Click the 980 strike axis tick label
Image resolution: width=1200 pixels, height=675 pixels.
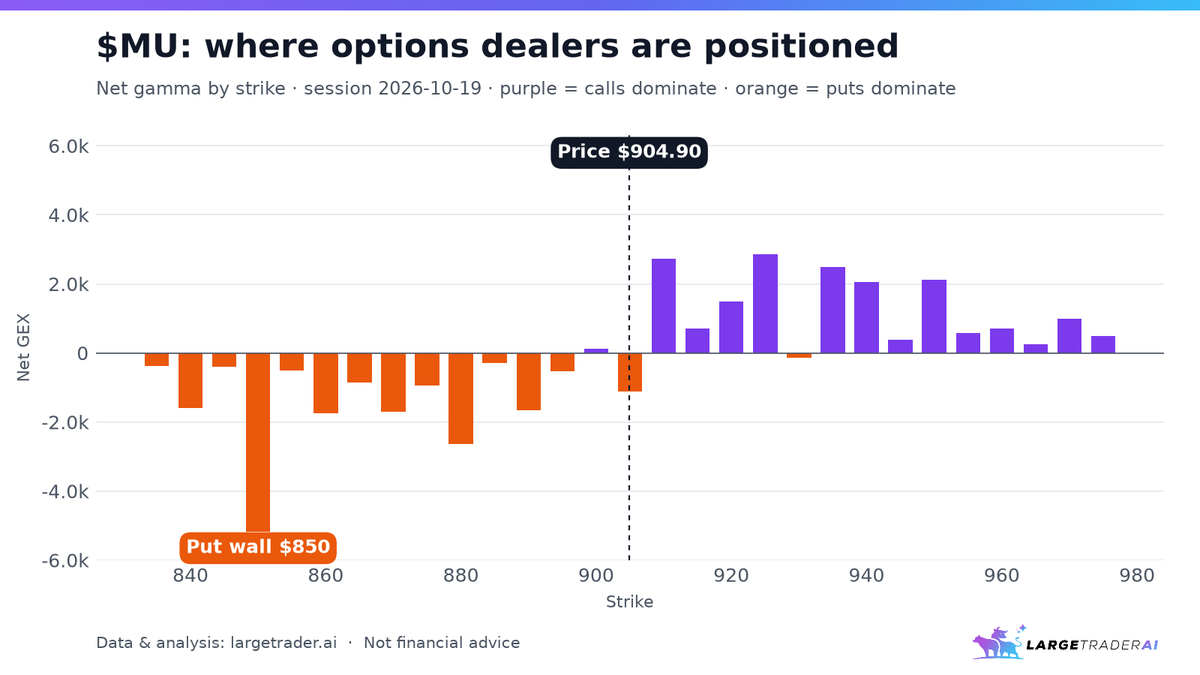(x=1137, y=577)
